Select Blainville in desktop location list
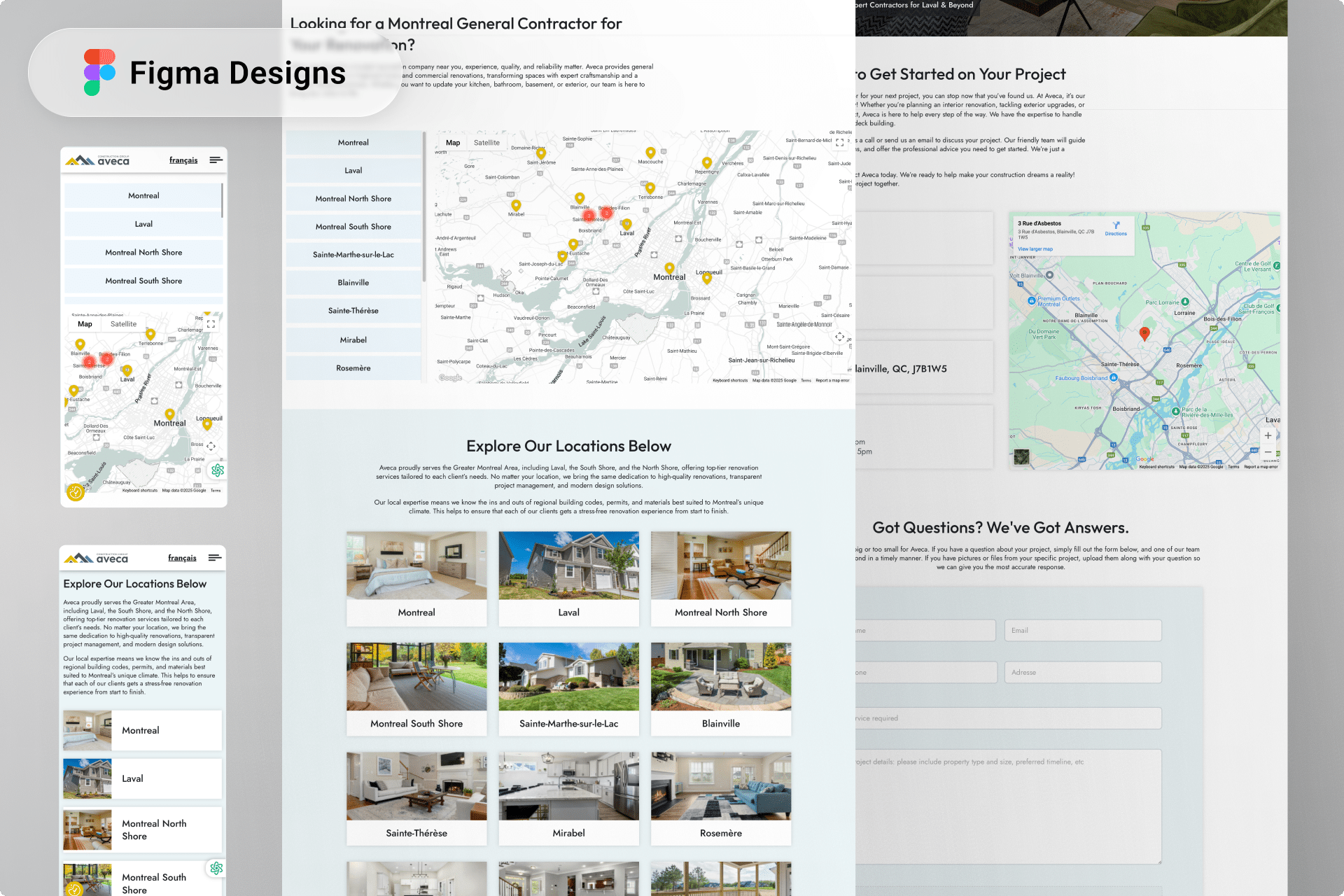This screenshot has height=896, width=1344. [353, 283]
